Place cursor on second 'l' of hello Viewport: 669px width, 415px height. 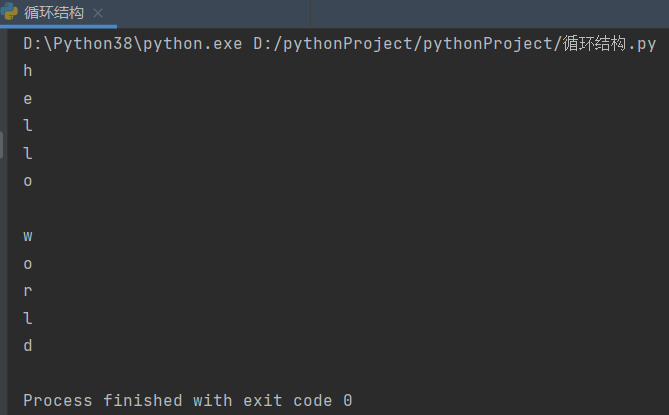tap(28, 154)
